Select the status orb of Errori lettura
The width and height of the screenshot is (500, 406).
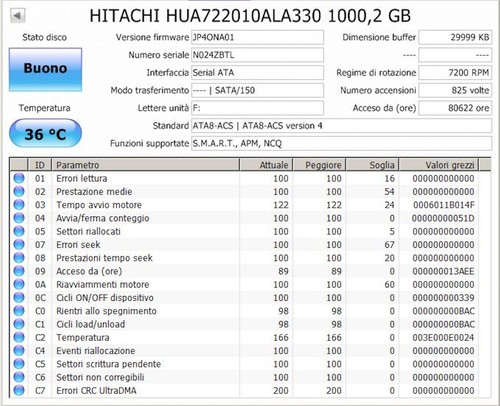19,178
